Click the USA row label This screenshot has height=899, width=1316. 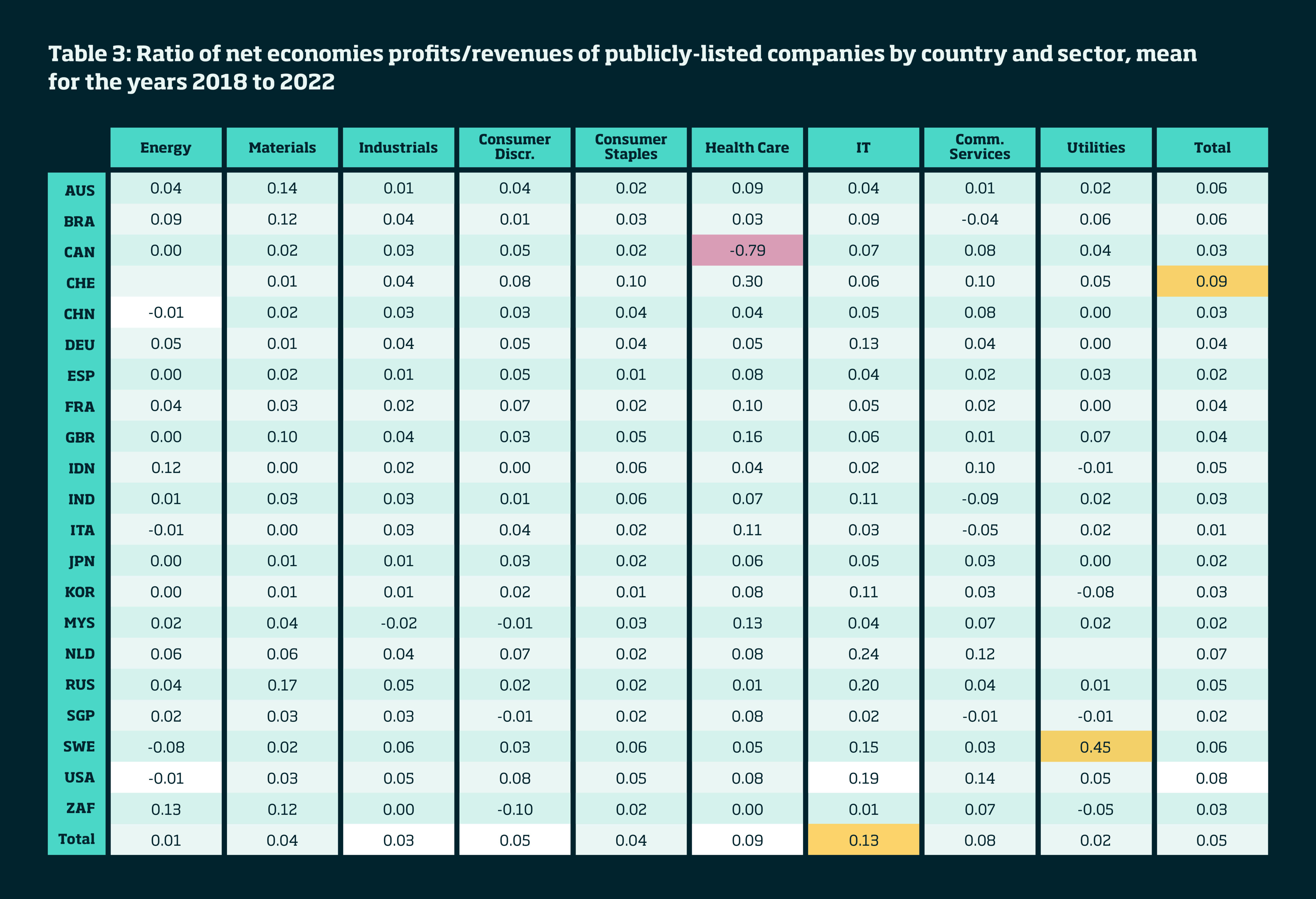point(79,777)
